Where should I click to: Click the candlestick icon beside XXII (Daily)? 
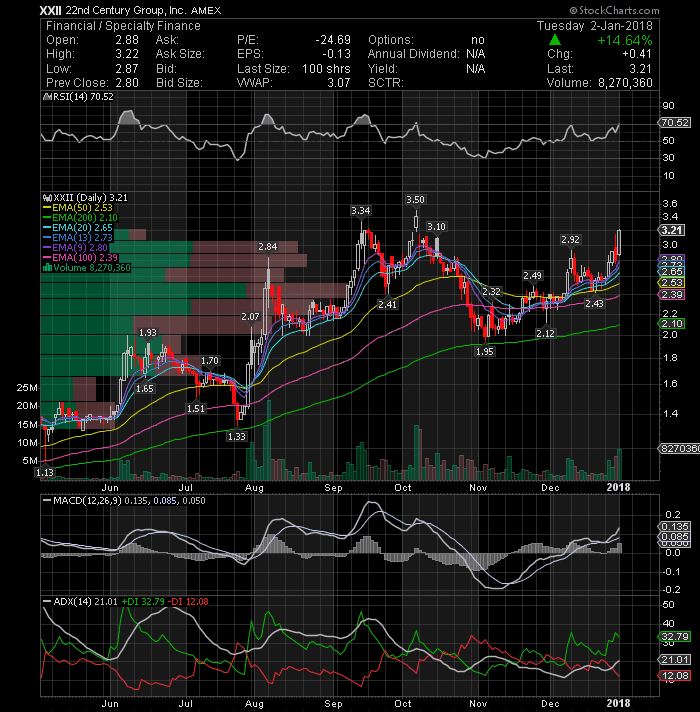(47, 198)
